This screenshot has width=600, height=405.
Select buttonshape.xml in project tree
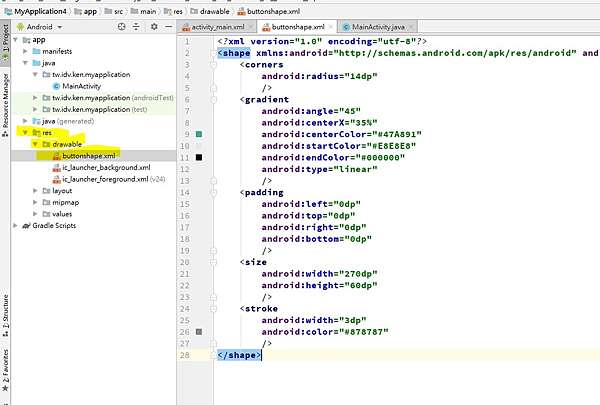pos(84,156)
